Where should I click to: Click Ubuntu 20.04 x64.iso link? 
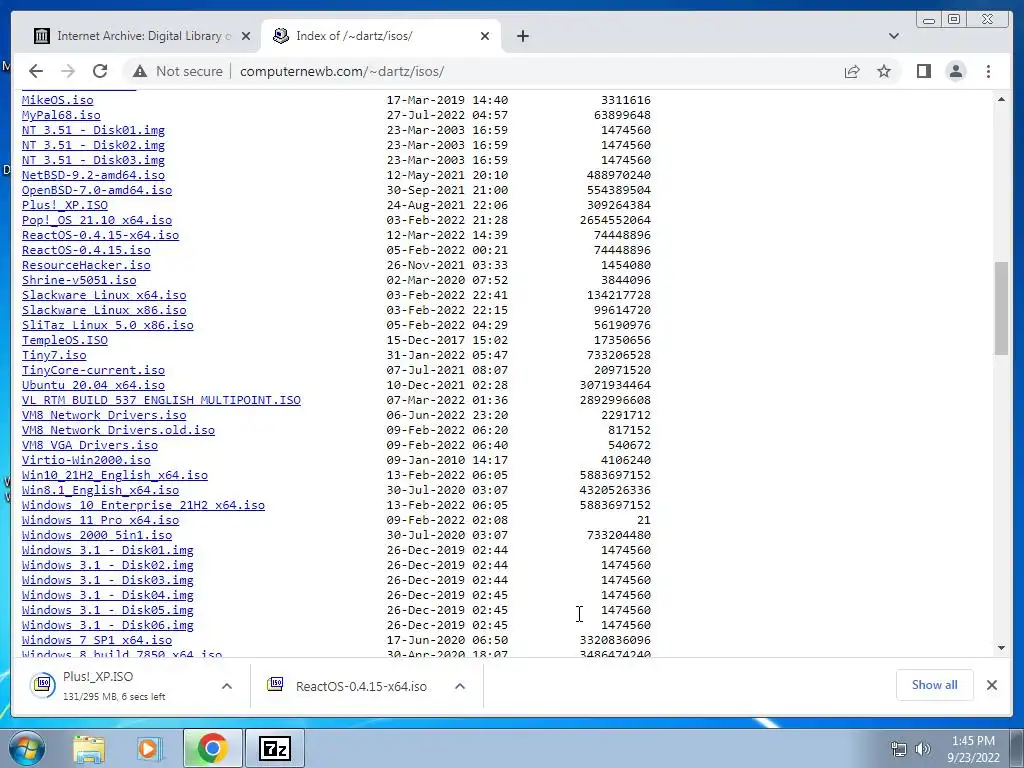(x=93, y=385)
